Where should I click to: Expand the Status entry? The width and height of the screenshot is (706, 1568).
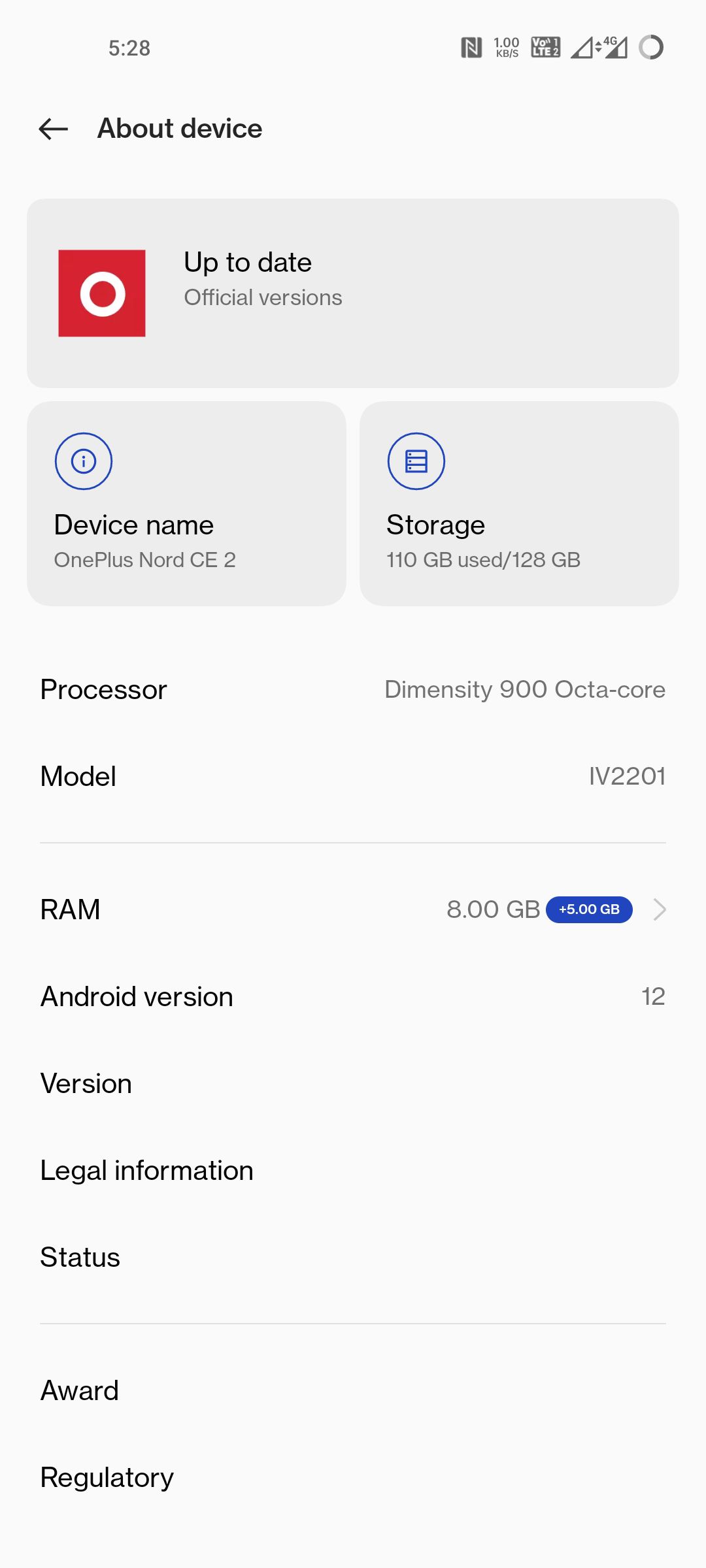353,1256
